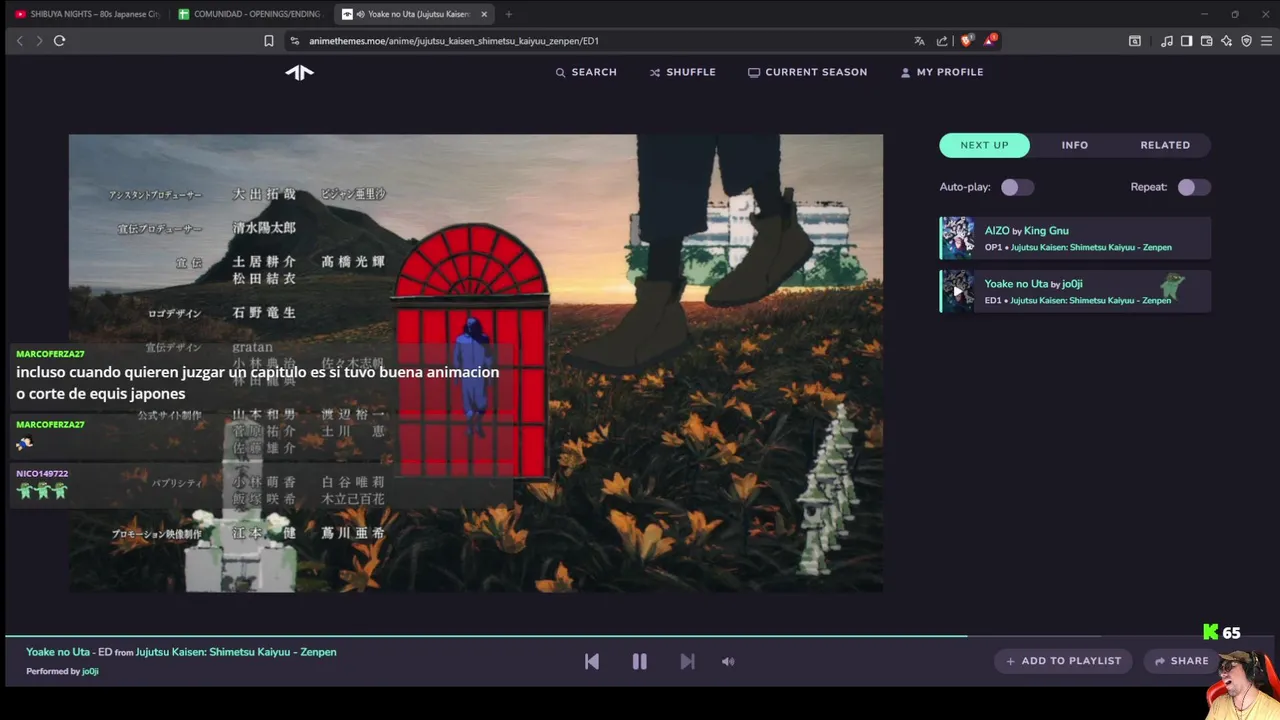Open MY PROFILE menu
This screenshot has width=1280, height=720.
[x=942, y=72]
